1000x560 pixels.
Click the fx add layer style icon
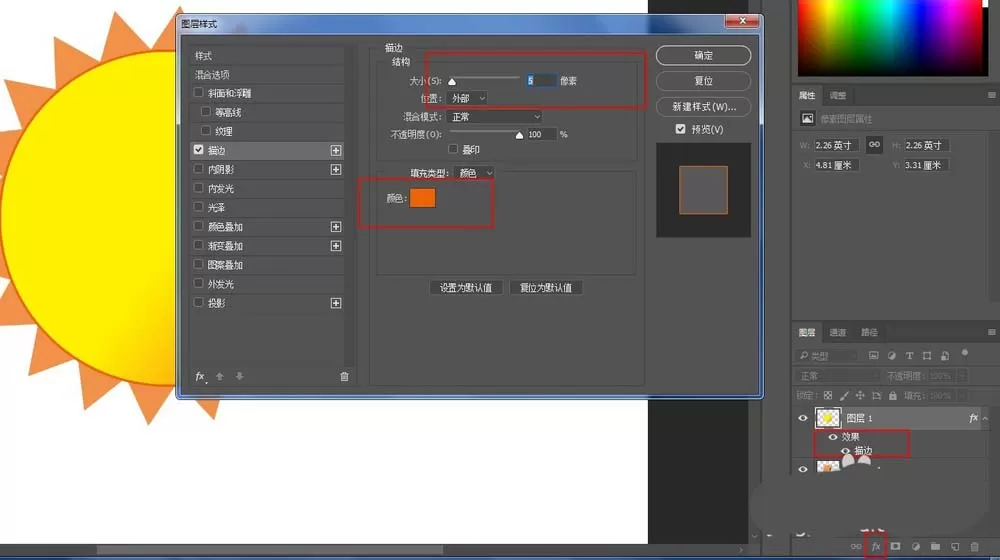[x=876, y=547]
